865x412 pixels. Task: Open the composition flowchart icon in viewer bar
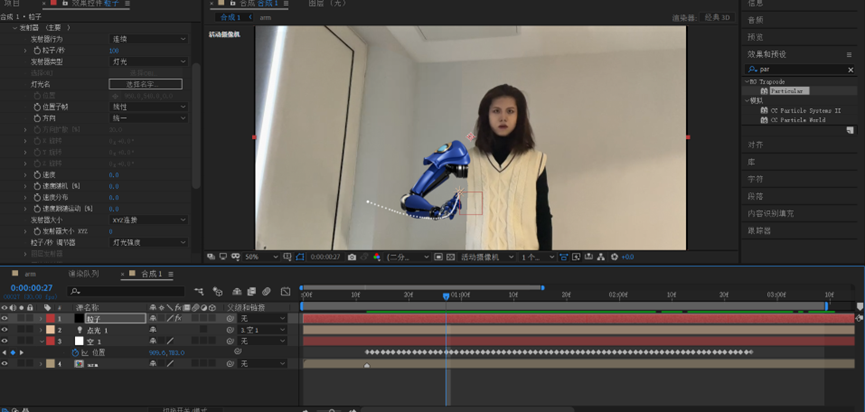click(x=601, y=257)
